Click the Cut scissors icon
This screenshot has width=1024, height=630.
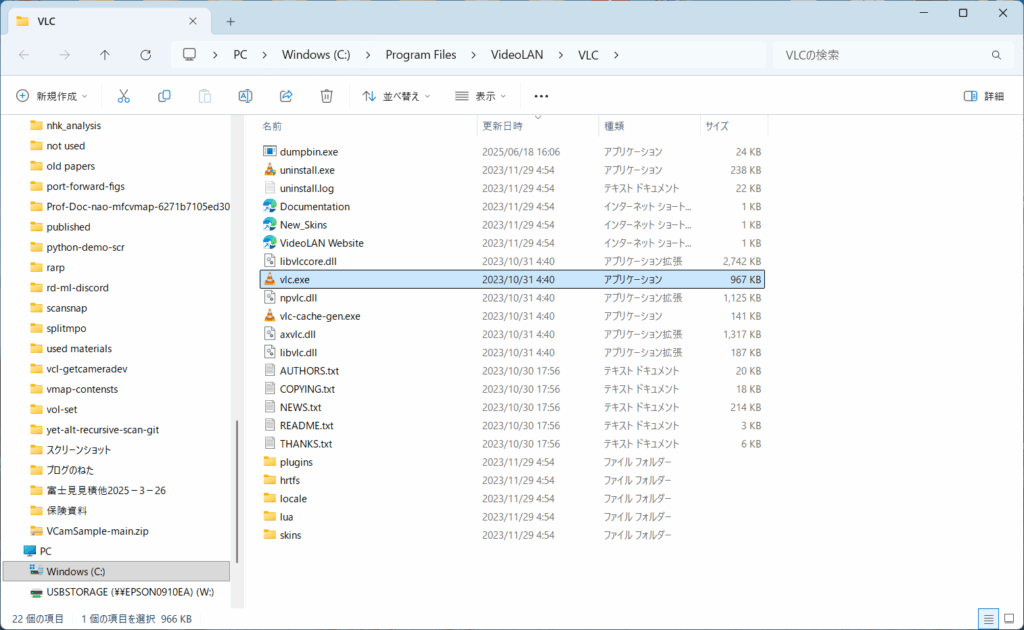coord(123,96)
